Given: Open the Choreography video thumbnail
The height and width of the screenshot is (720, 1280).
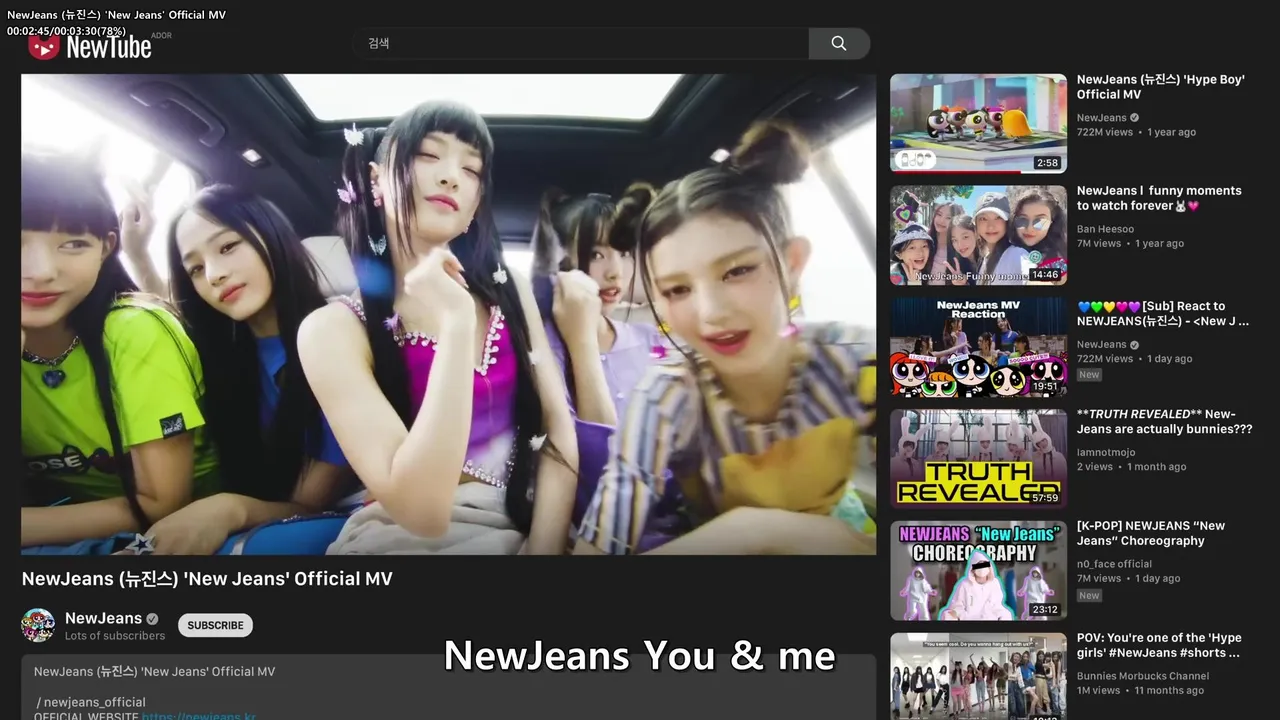Looking at the screenshot, I should (x=978, y=571).
